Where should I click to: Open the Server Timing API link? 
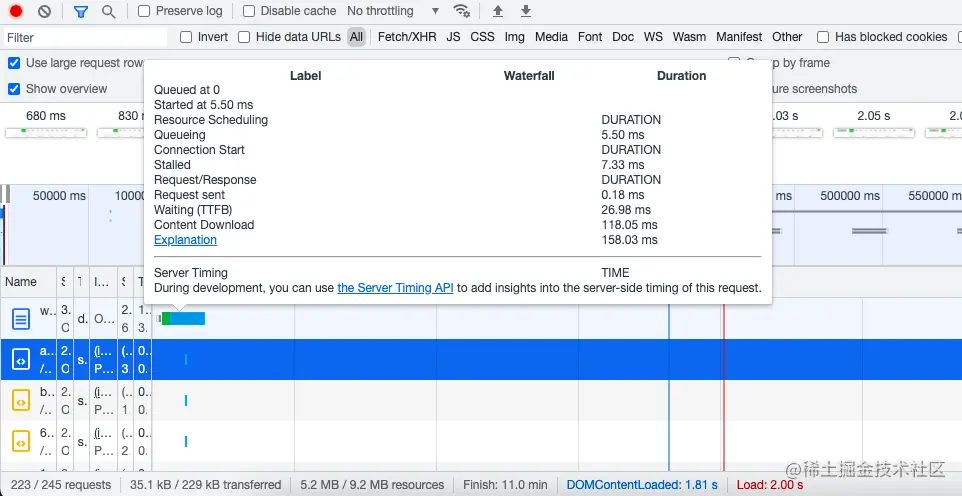[x=396, y=287]
